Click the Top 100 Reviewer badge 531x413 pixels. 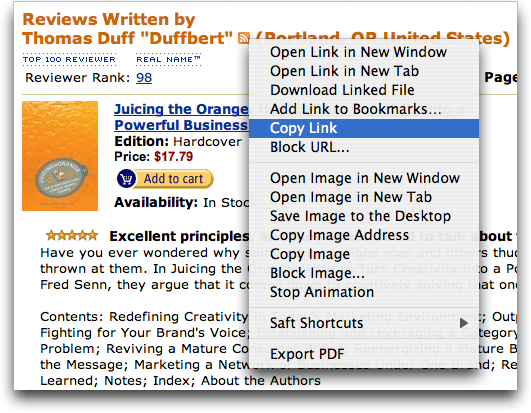[x=69, y=60]
